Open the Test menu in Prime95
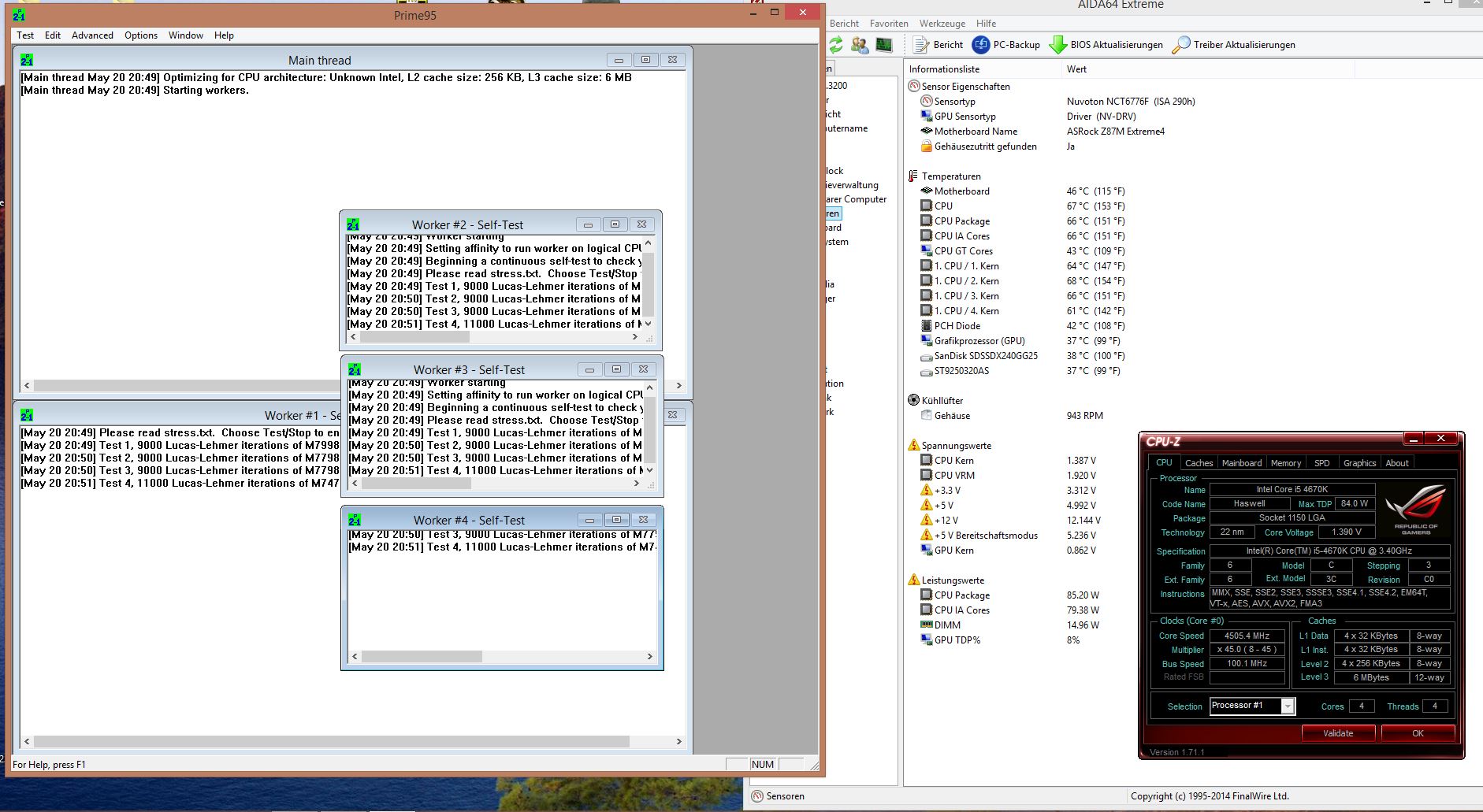Screen dimensions: 1483x812 pos(25,35)
